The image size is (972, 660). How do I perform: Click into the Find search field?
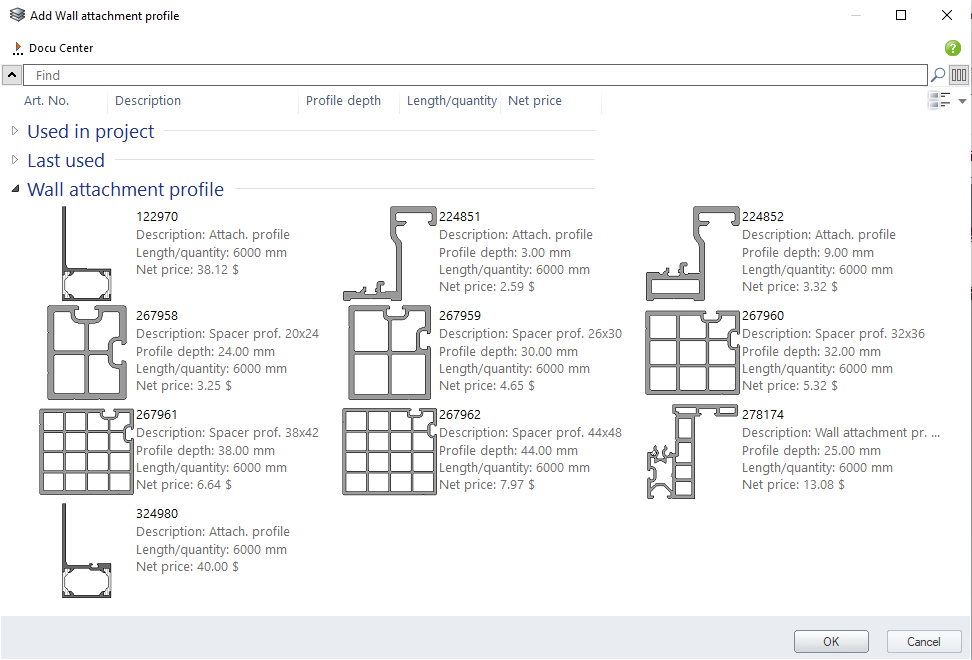pyautogui.click(x=475, y=75)
